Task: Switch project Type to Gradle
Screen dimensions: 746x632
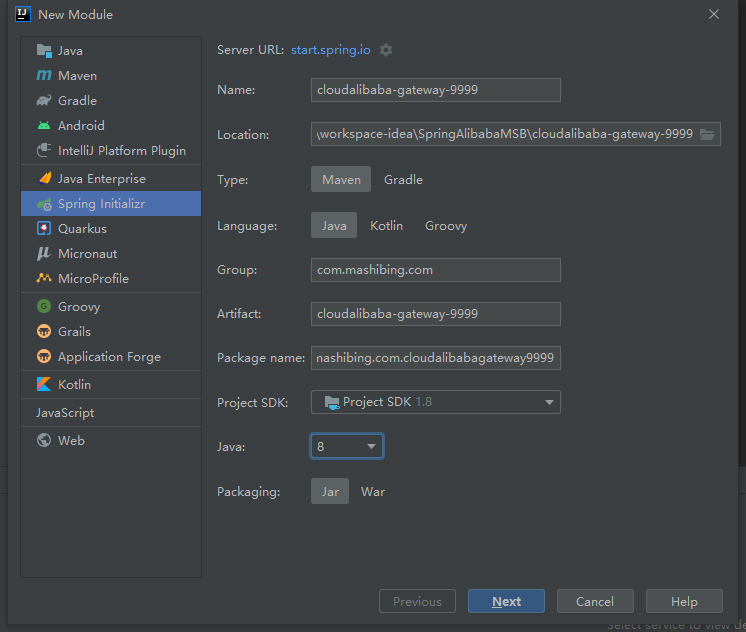Action: (403, 179)
